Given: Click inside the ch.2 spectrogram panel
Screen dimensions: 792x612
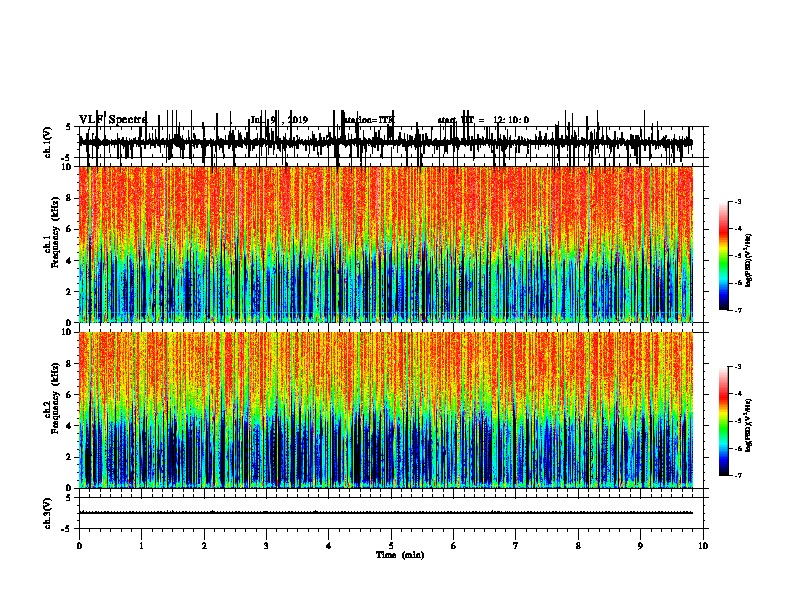Looking at the screenshot, I should (386, 410).
